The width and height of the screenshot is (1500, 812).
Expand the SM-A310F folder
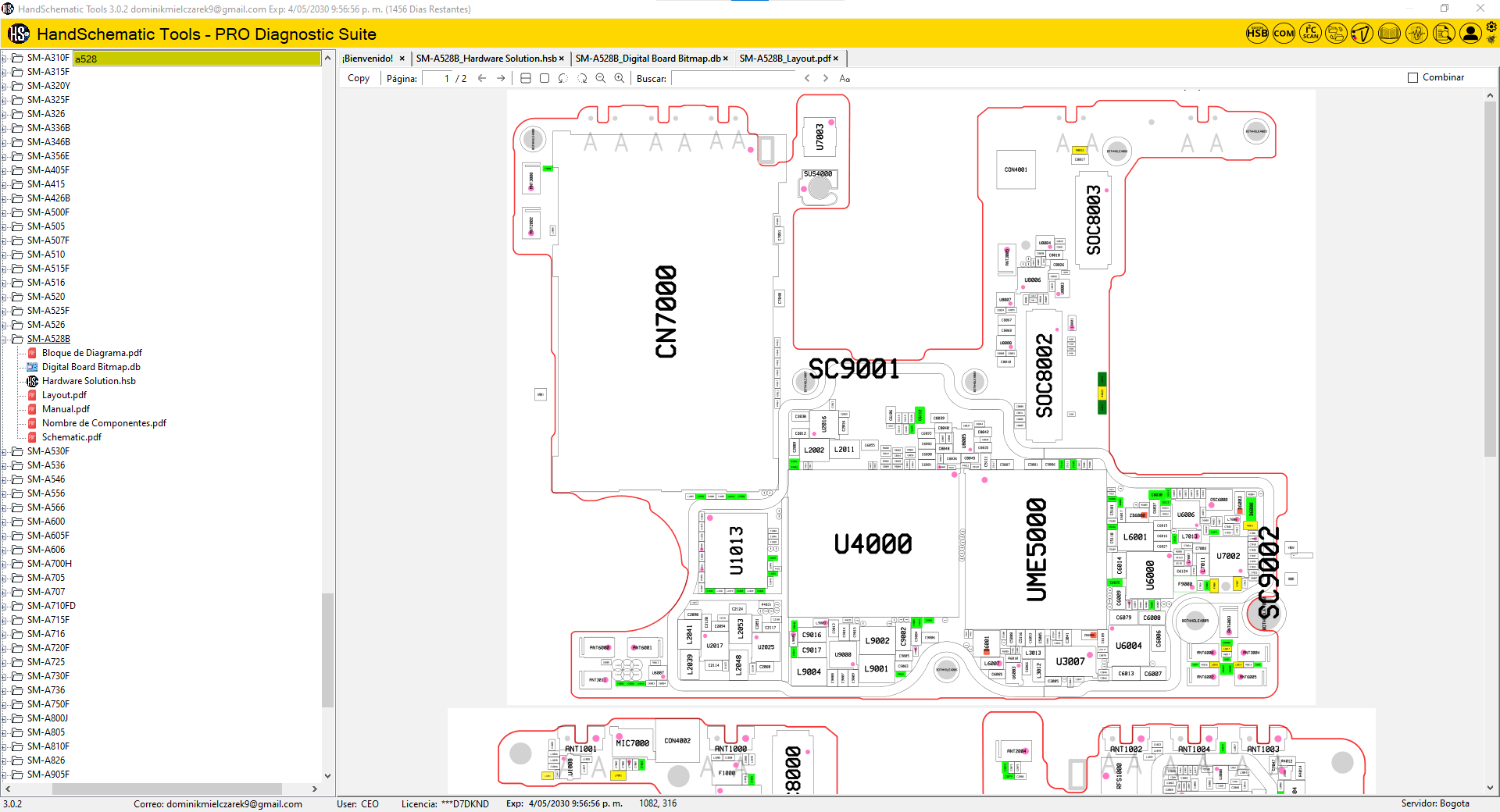pos(5,58)
